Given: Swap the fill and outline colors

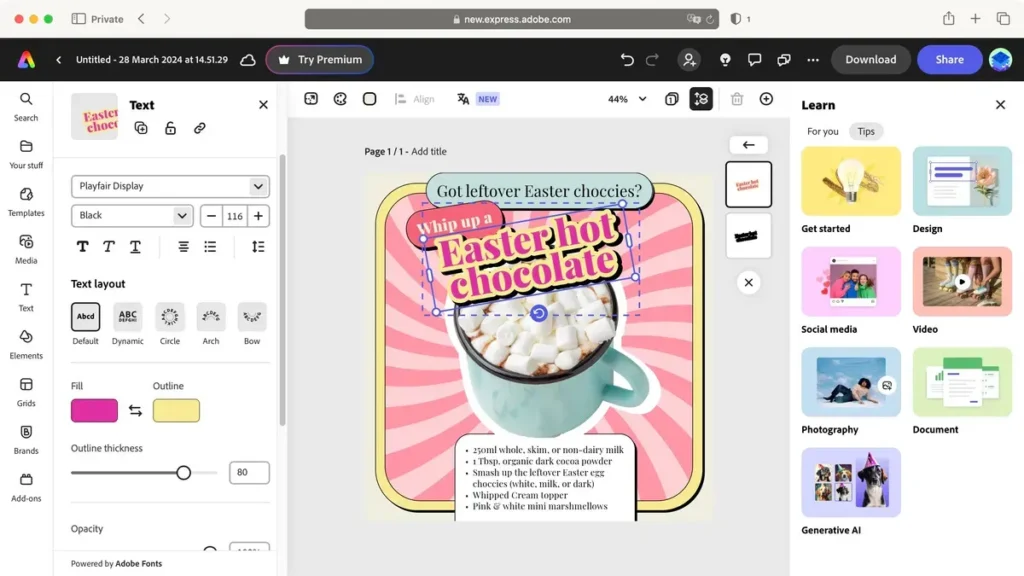Looking at the screenshot, I should click(135, 411).
